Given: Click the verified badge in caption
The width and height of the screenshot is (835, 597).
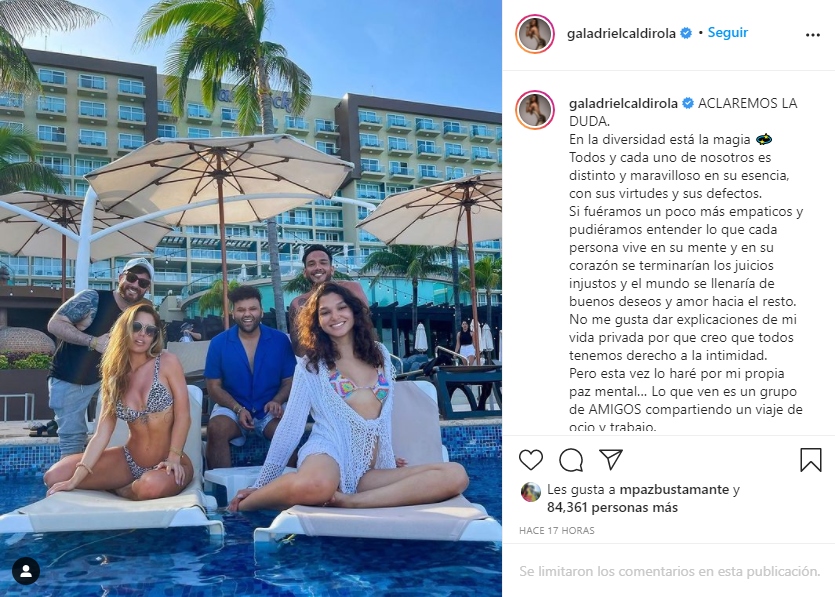Looking at the screenshot, I should point(687,103).
